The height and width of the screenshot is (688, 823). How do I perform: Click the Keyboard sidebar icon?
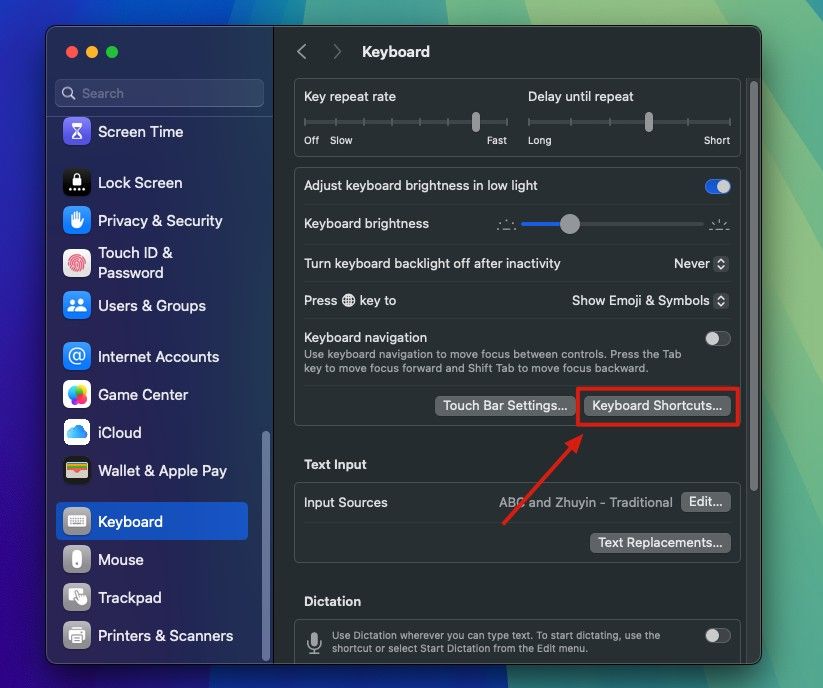point(77,521)
